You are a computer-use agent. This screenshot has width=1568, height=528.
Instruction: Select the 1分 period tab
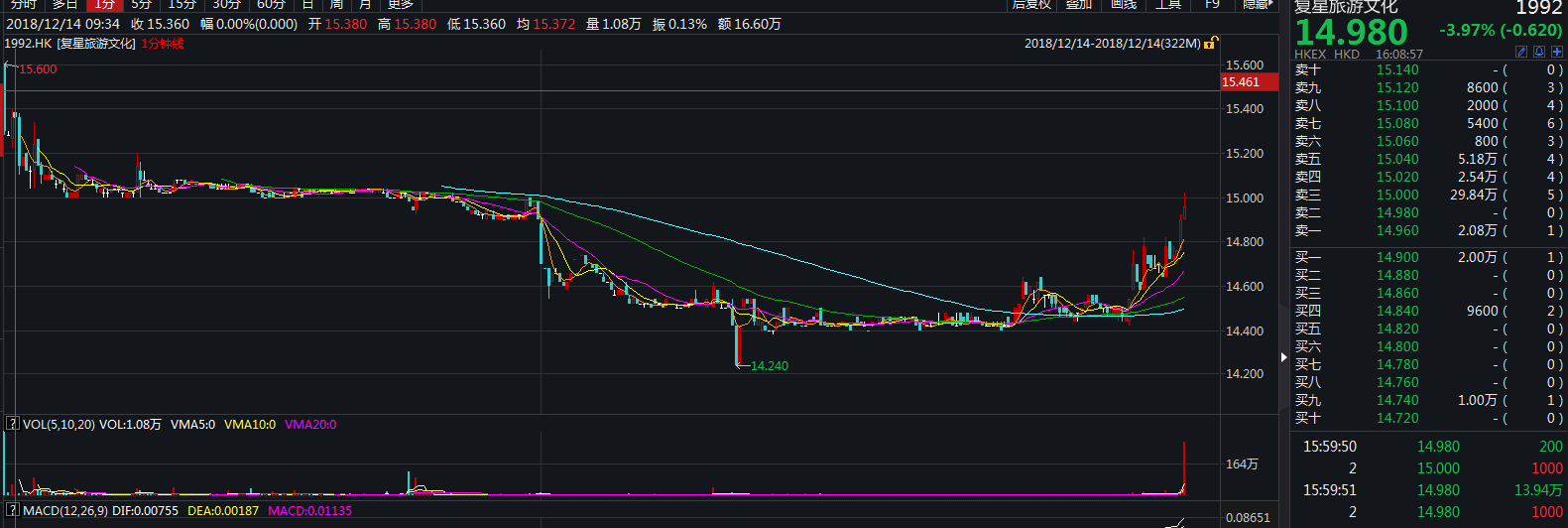tap(105, 5)
